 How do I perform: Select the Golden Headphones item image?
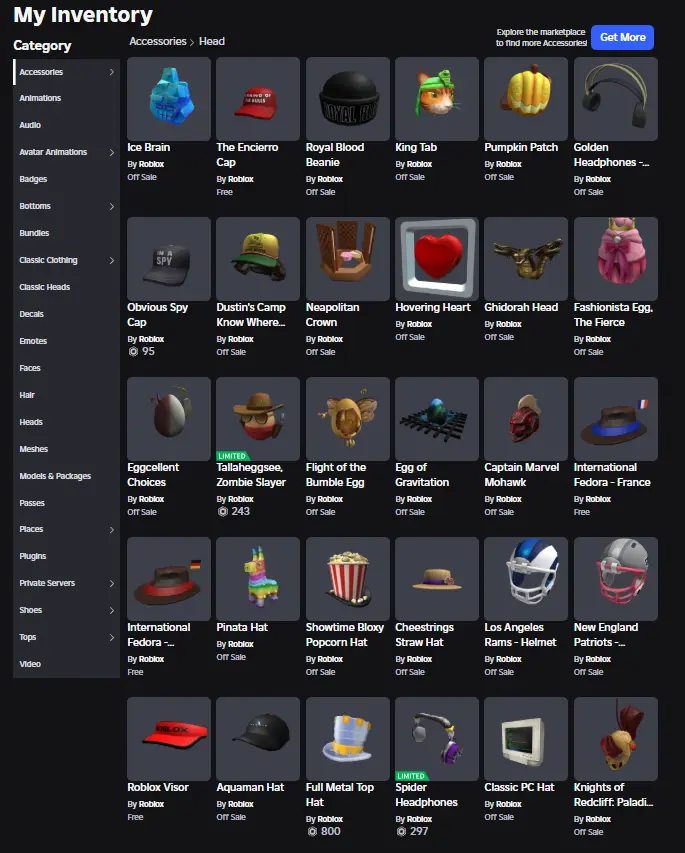coord(616,99)
